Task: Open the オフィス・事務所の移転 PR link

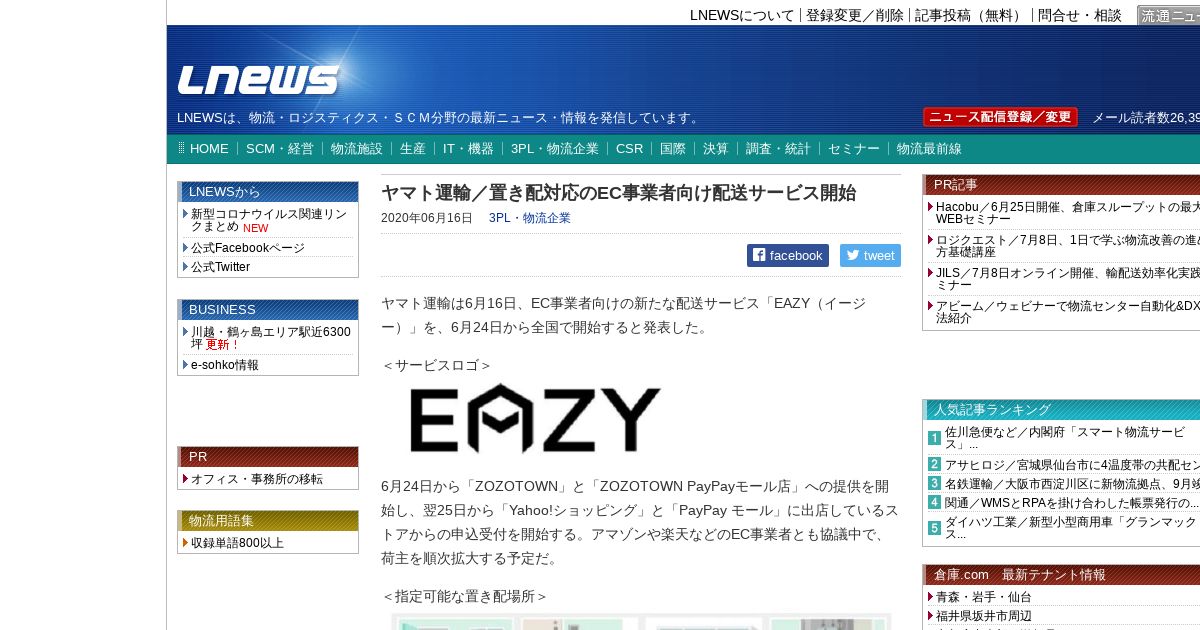Action: pos(257,479)
